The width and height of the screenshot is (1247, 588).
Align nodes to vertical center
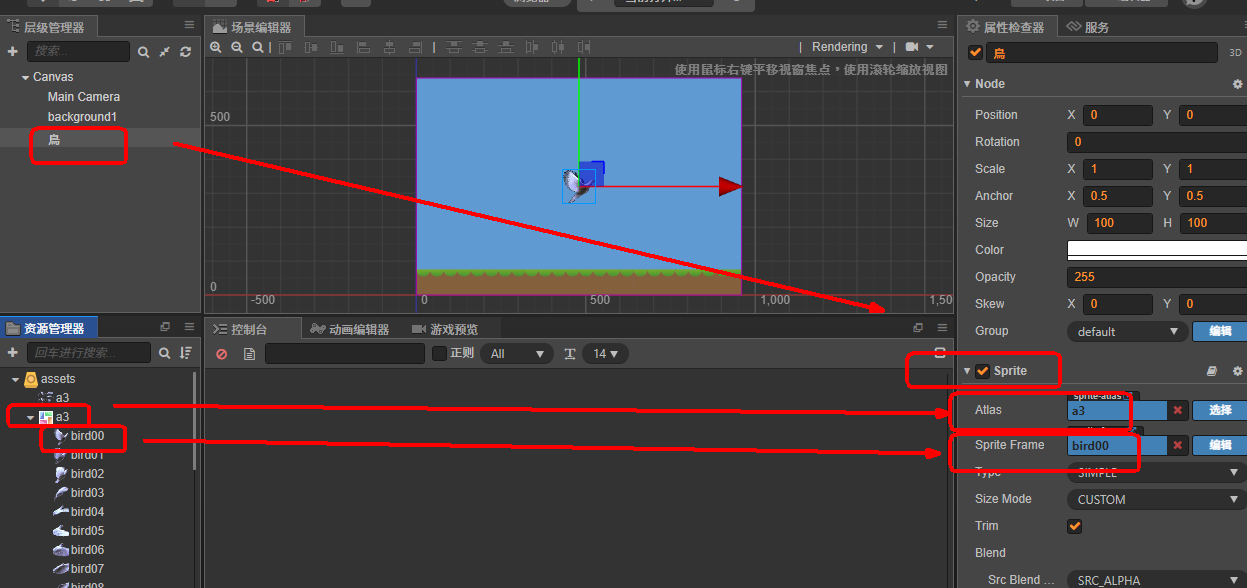point(309,47)
